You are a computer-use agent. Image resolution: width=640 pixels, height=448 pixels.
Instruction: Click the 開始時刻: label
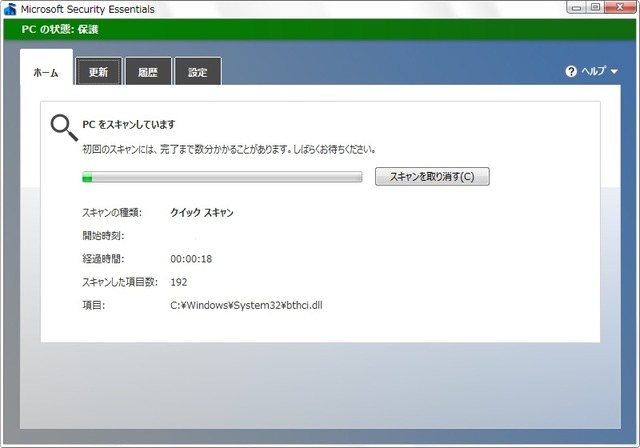click(x=103, y=235)
